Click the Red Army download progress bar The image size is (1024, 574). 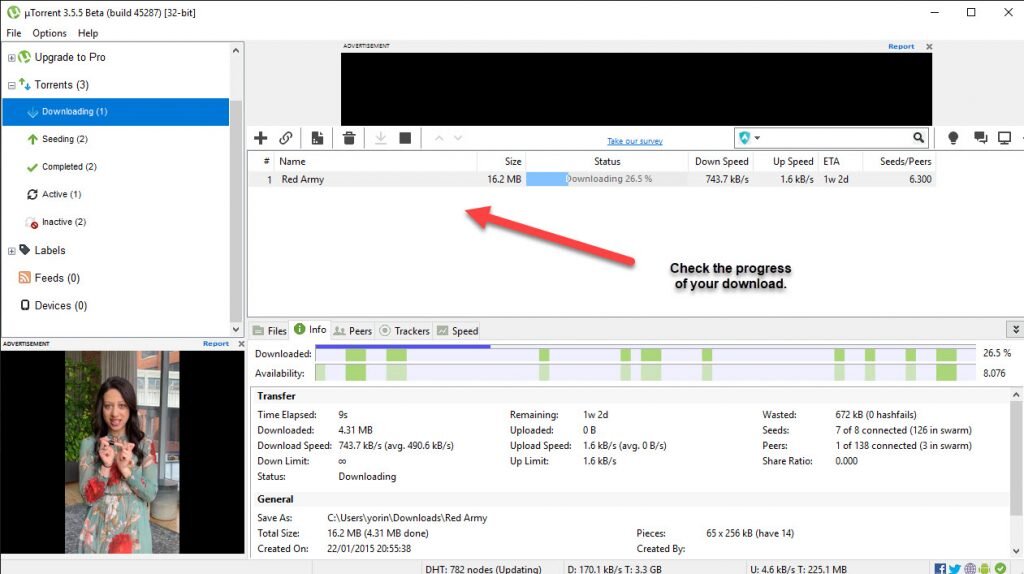(x=607, y=179)
